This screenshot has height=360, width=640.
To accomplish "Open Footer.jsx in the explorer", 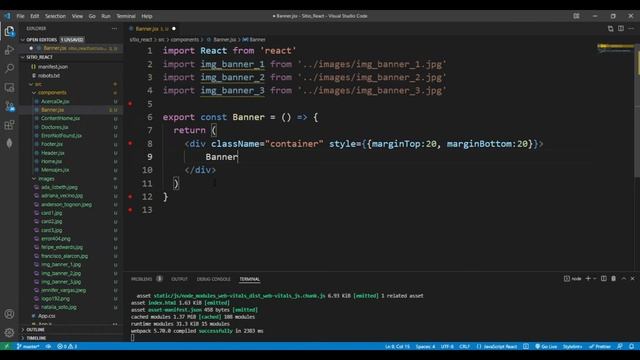I will tap(52, 144).
